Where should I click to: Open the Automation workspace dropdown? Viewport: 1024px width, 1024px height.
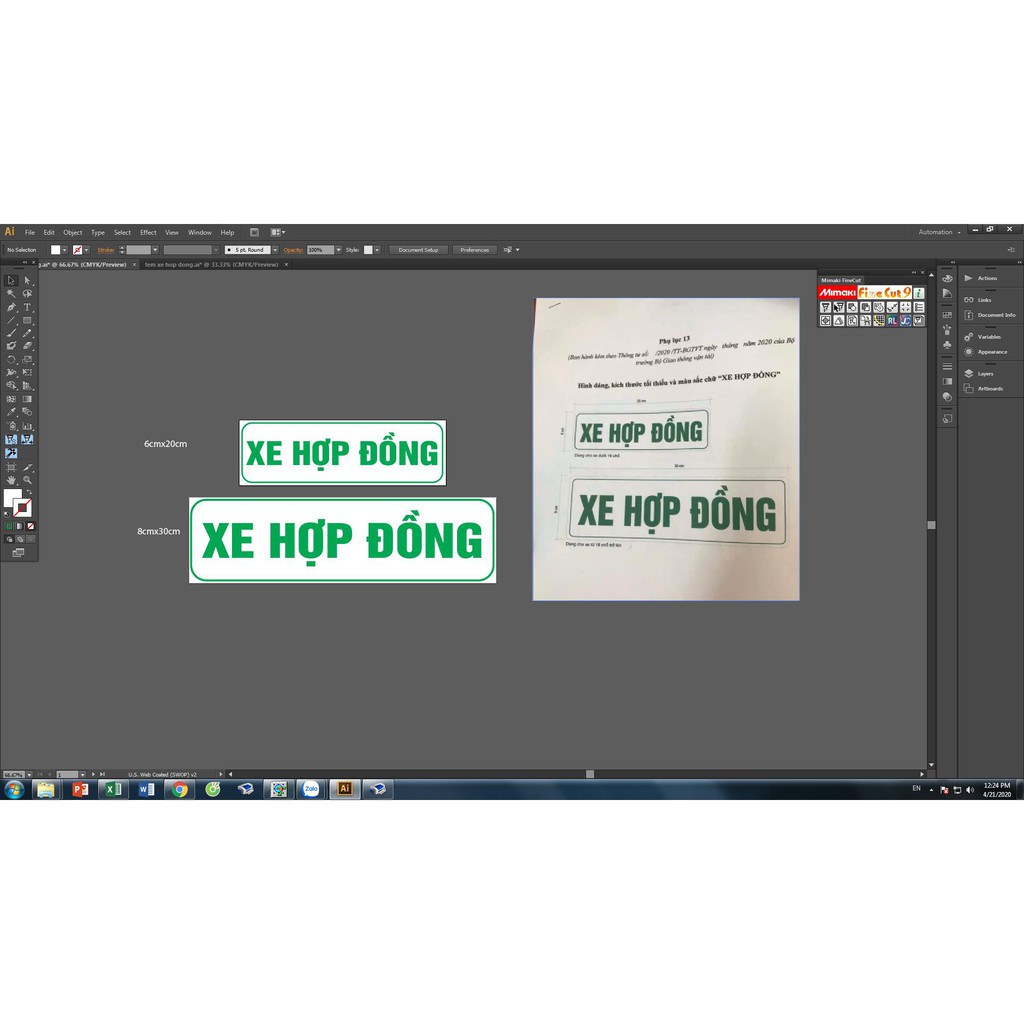click(938, 232)
